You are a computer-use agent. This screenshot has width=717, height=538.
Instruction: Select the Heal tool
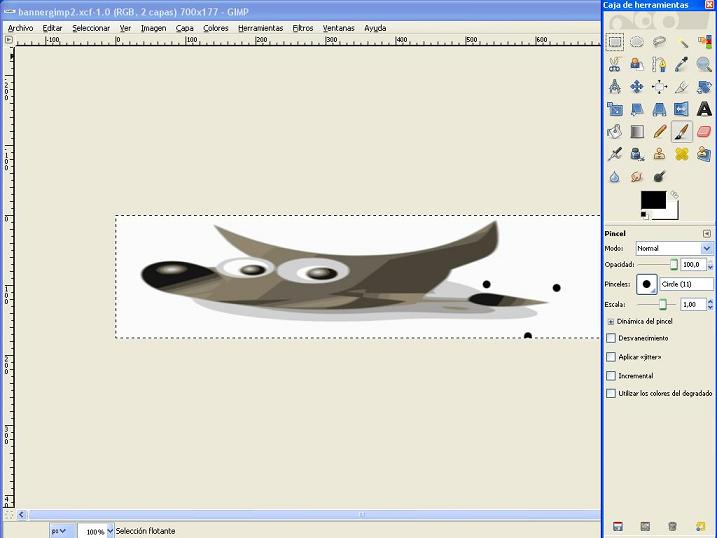tap(682, 154)
